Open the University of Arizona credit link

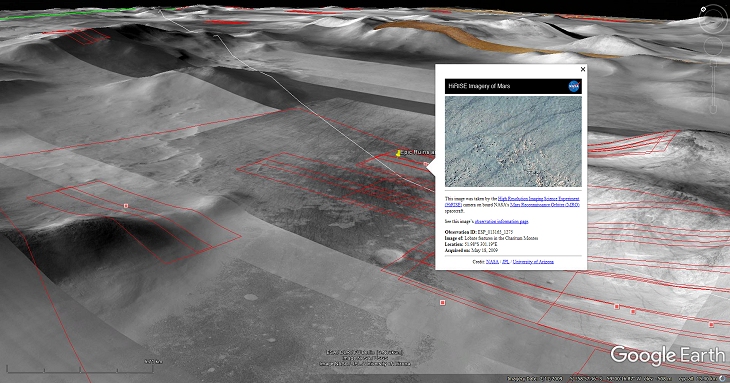click(x=533, y=262)
